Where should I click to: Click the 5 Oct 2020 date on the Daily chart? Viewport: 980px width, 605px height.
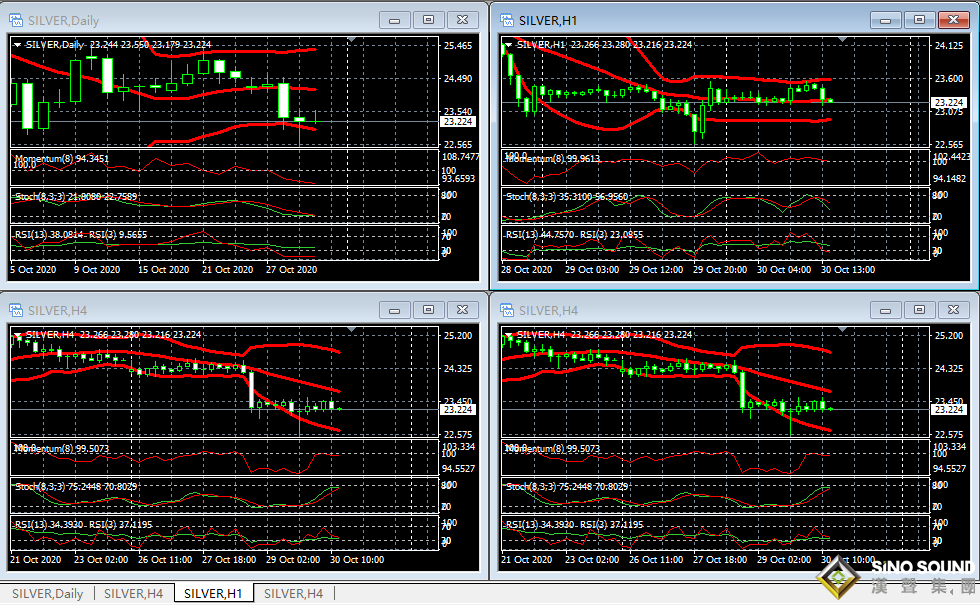(33, 270)
